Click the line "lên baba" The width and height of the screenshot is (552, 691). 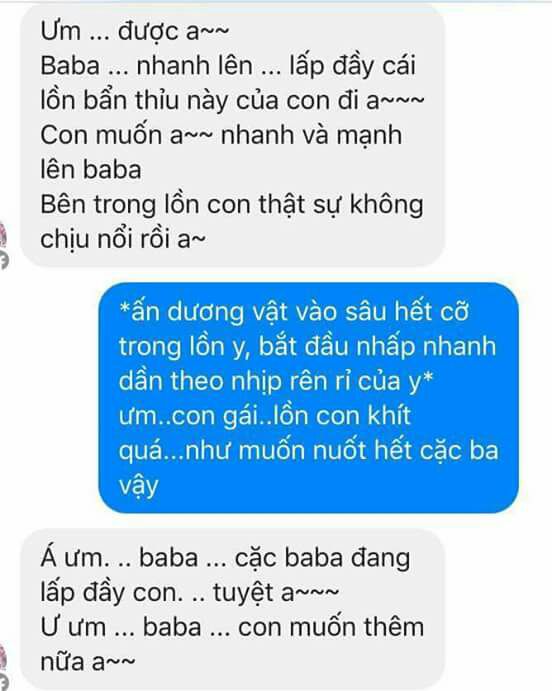pyautogui.click(x=91, y=170)
